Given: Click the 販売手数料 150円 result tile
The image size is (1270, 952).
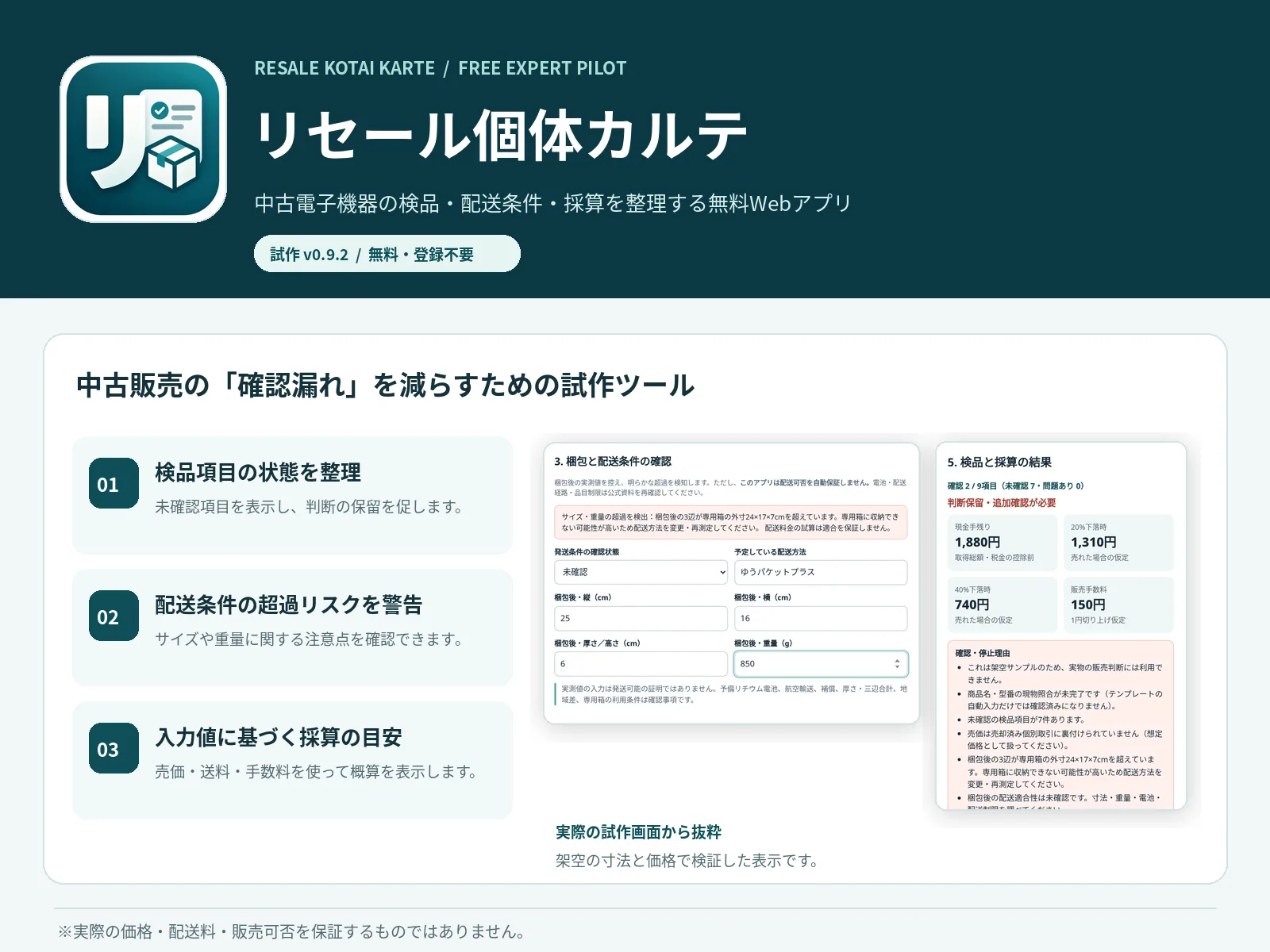Looking at the screenshot, I should [x=1118, y=605].
